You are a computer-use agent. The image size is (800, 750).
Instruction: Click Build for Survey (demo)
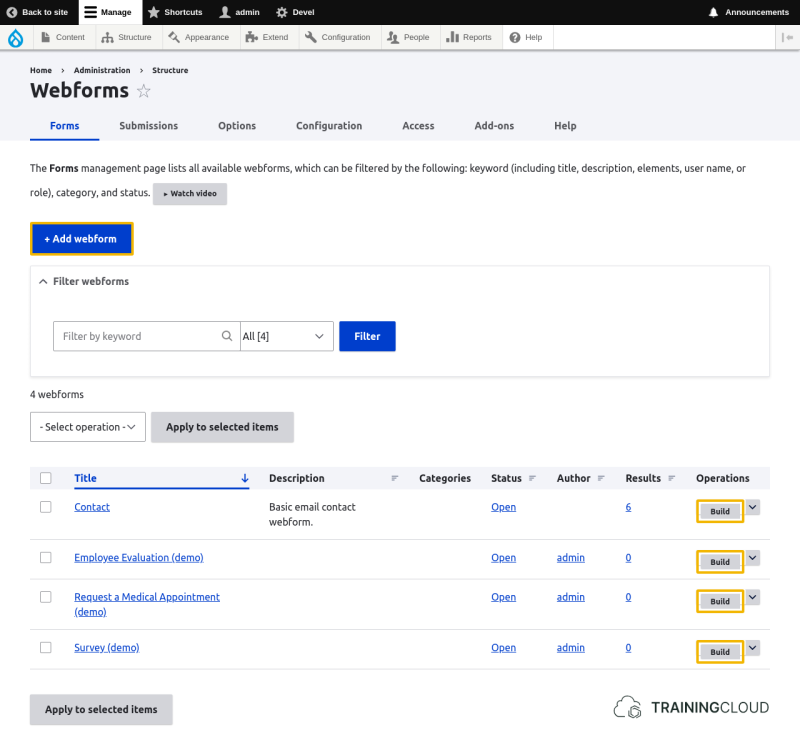720,652
